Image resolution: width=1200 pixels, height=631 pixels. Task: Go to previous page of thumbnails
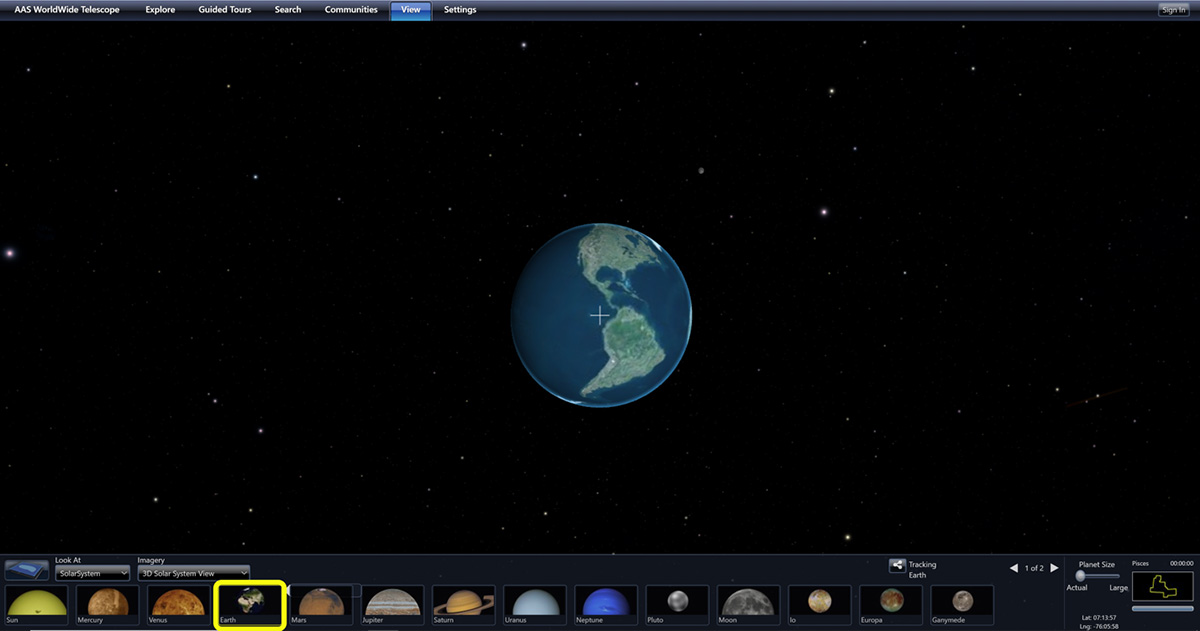coord(1014,568)
